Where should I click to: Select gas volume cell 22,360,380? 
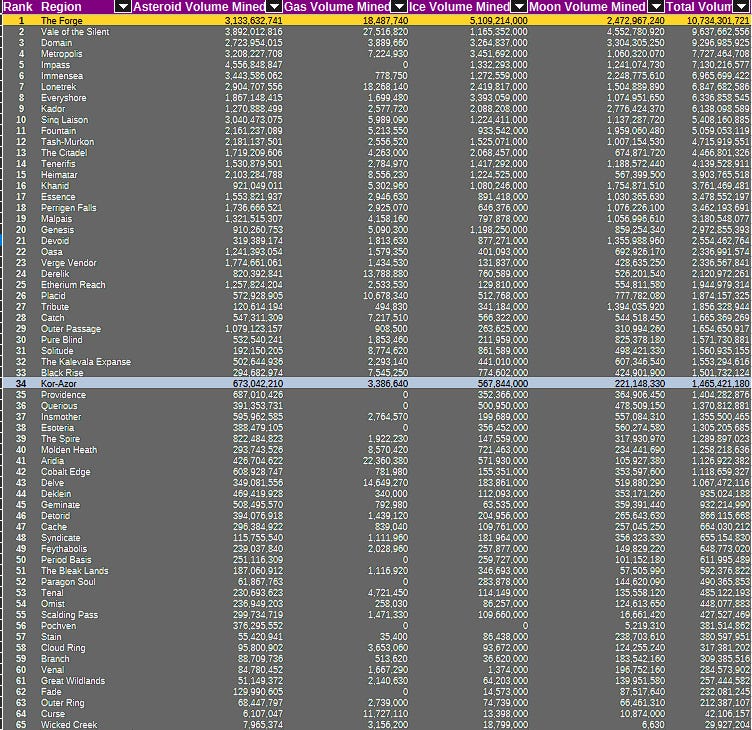(x=385, y=461)
